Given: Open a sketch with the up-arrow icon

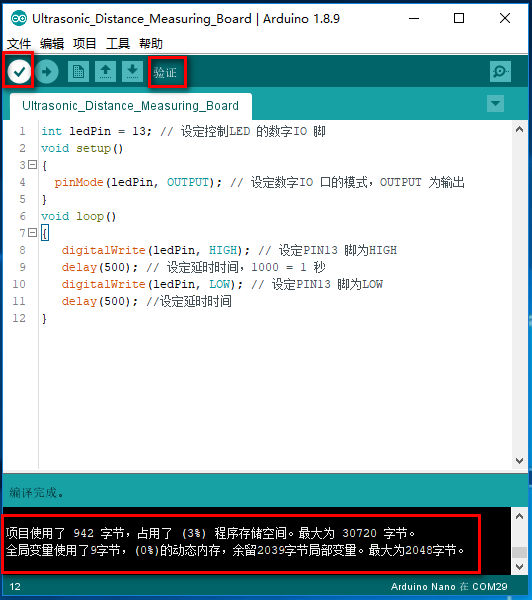Looking at the screenshot, I should click(x=106, y=72).
